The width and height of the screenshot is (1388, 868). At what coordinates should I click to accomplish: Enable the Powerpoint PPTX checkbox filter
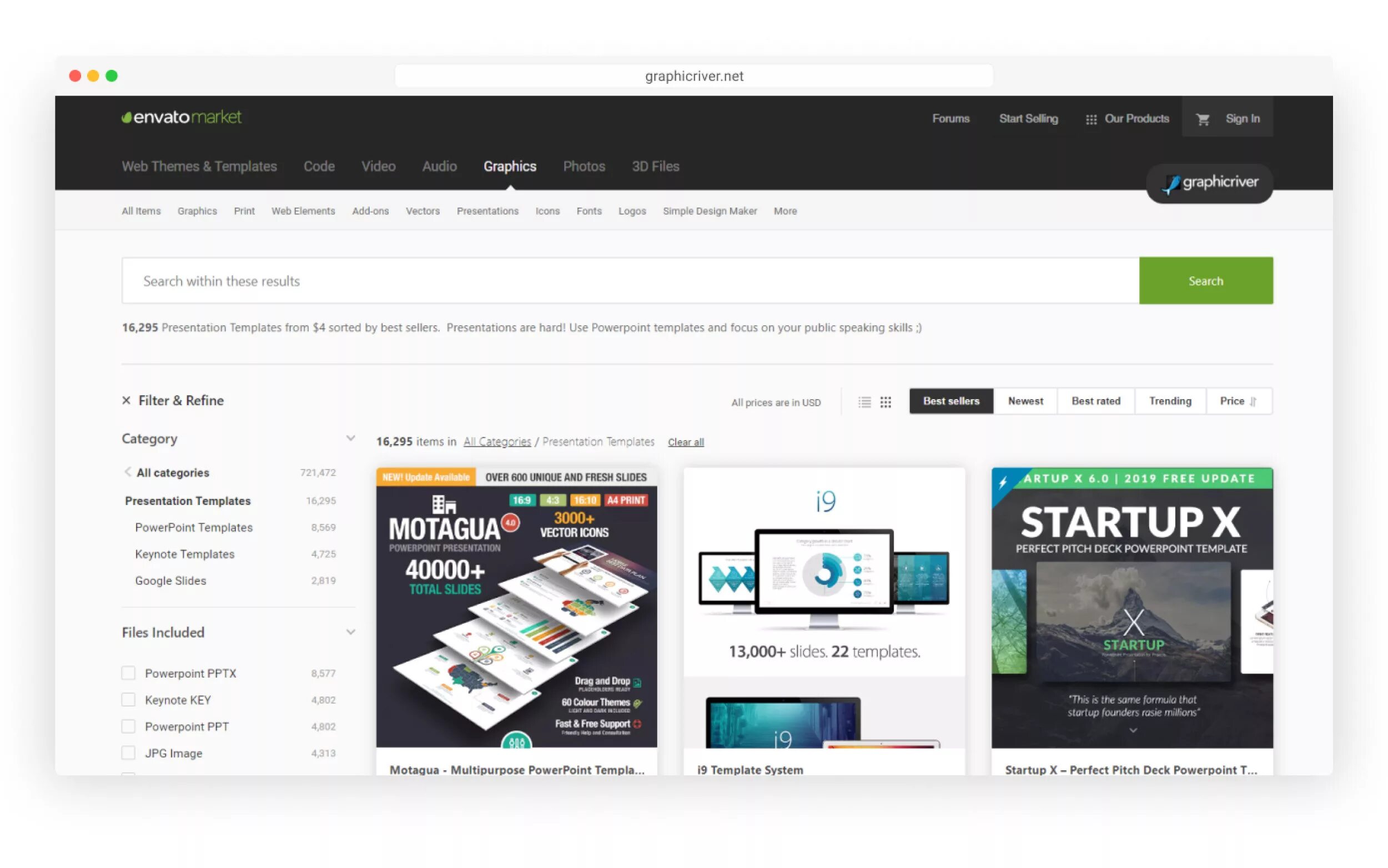(126, 672)
